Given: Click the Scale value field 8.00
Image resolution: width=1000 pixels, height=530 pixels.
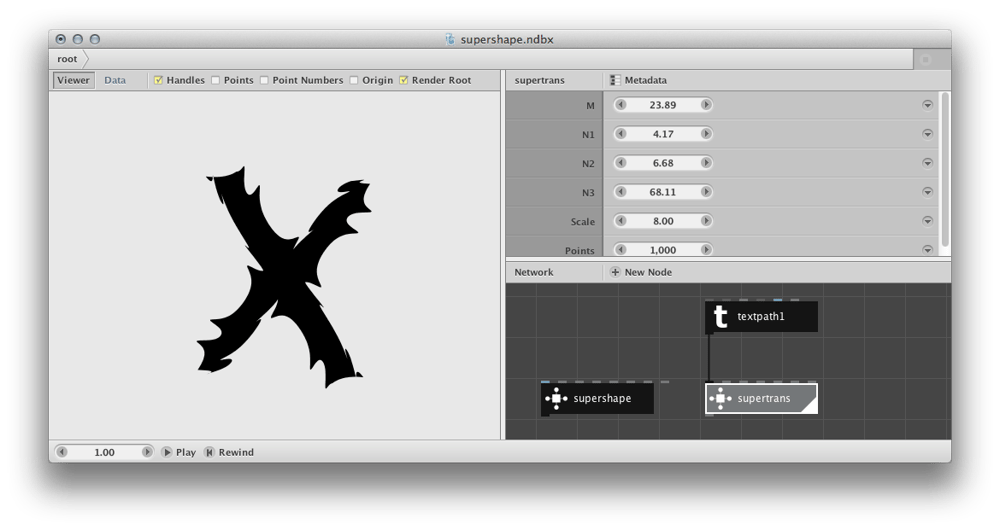Looking at the screenshot, I should pos(663,221).
